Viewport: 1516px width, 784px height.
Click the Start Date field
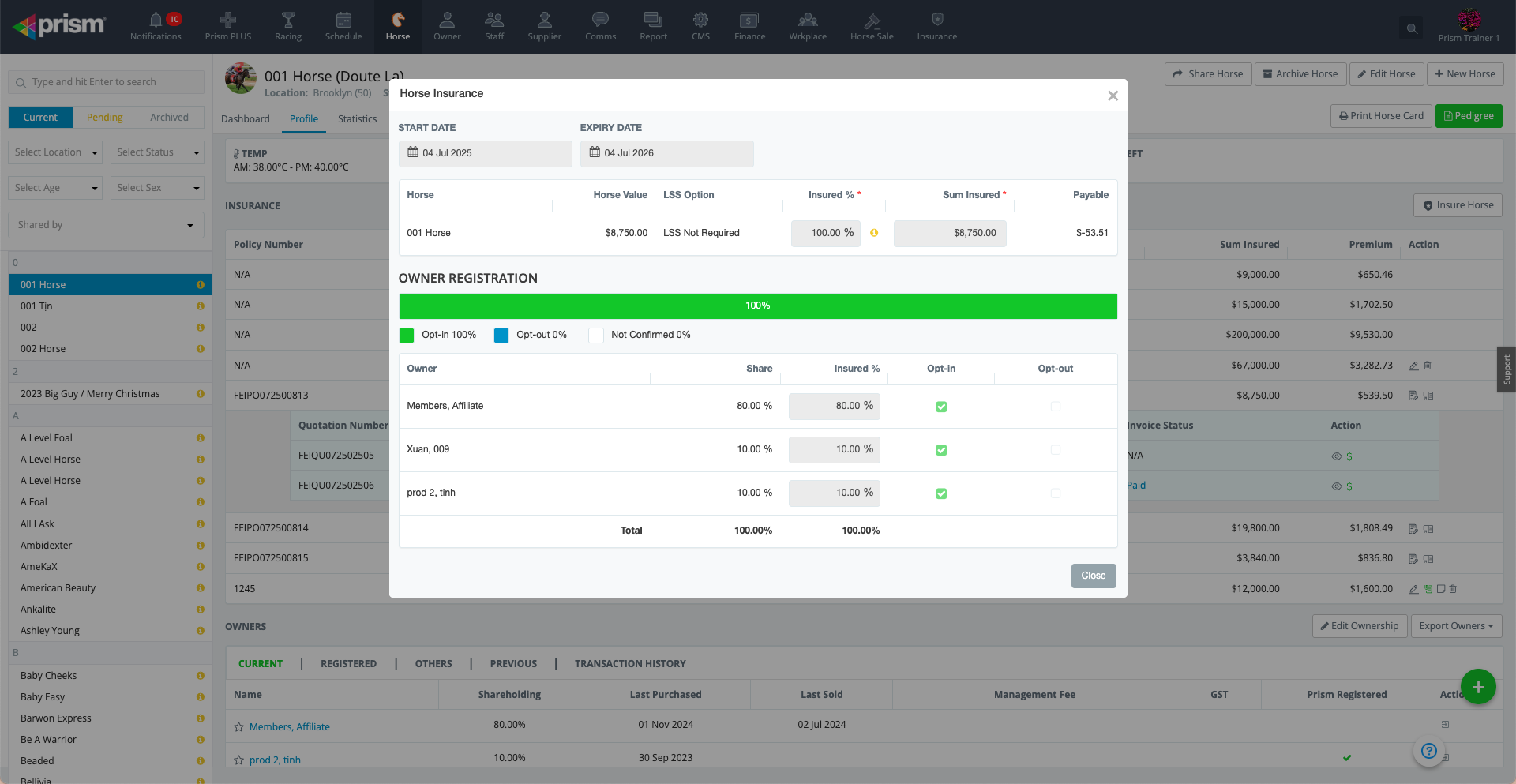[485, 153]
